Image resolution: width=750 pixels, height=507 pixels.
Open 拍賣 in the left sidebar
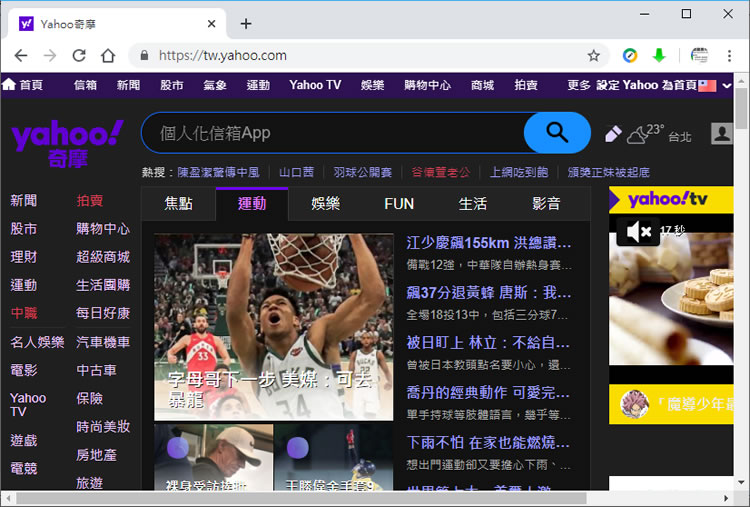click(89, 200)
